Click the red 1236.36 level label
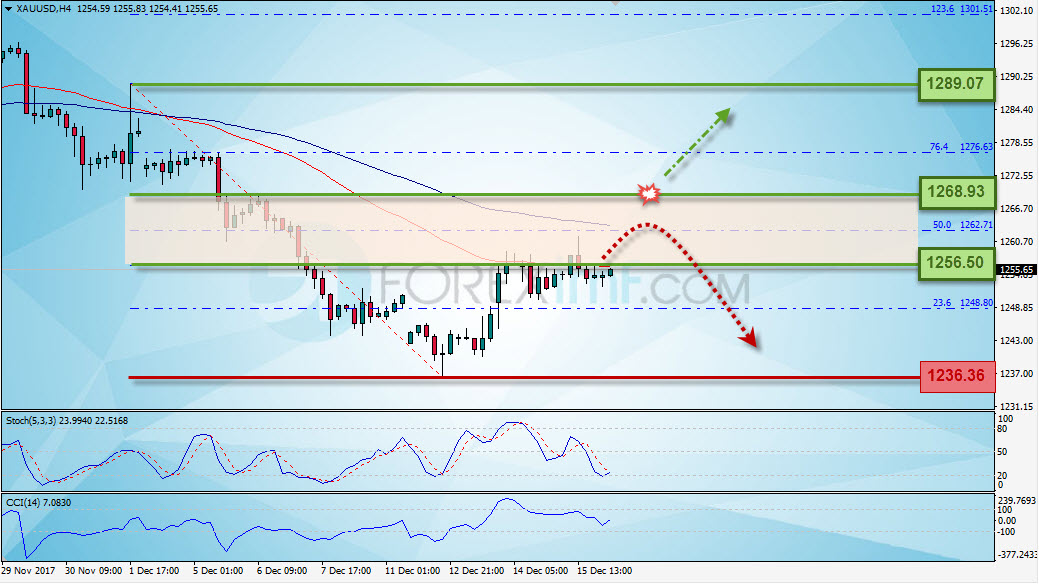Viewport: 1039px width, 584px height. pyautogui.click(x=957, y=376)
